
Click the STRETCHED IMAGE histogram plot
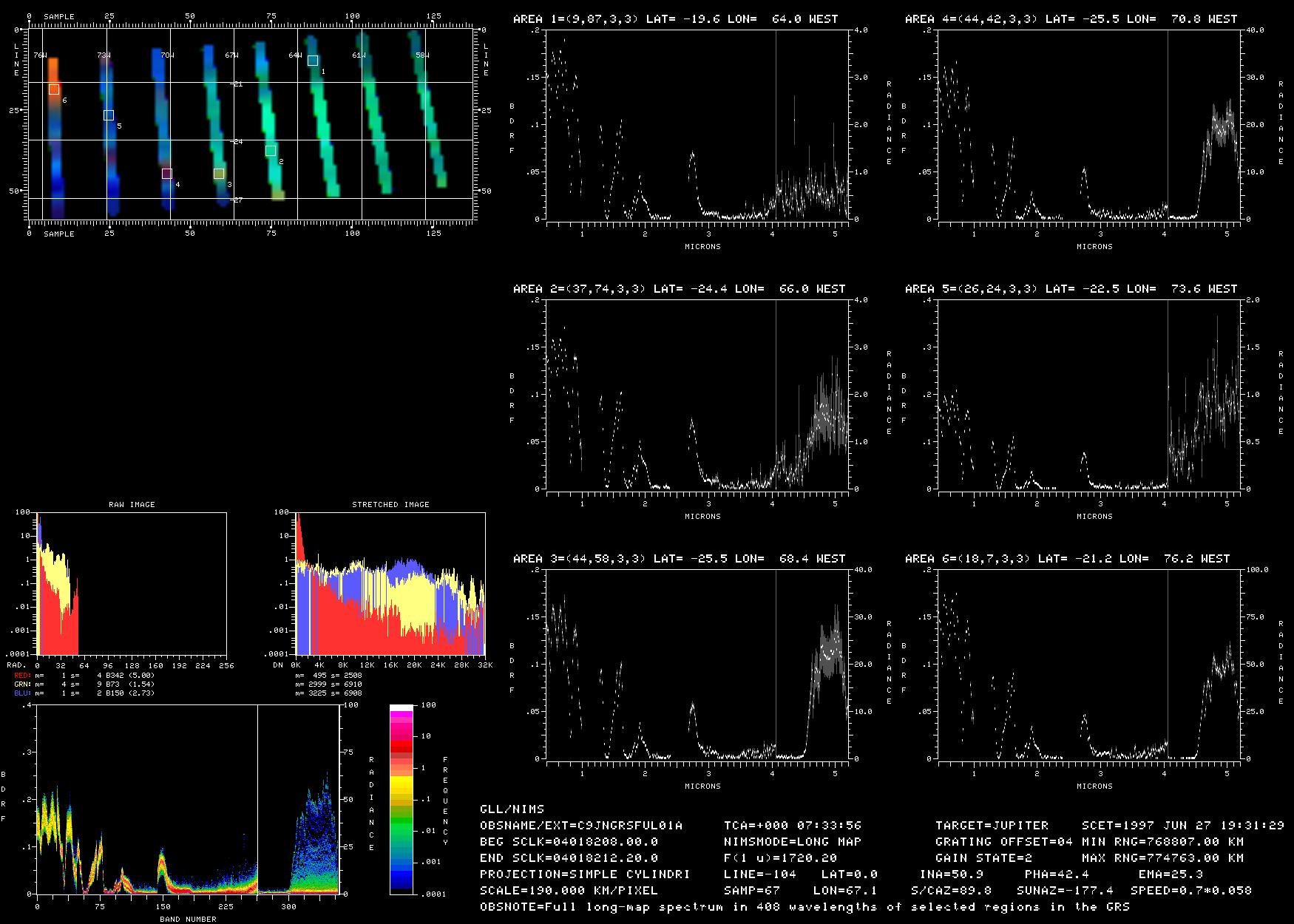pos(390,583)
